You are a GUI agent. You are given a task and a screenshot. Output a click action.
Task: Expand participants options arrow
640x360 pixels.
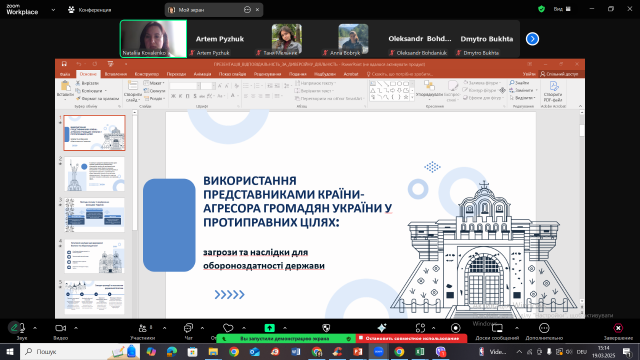(x=164, y=328)
